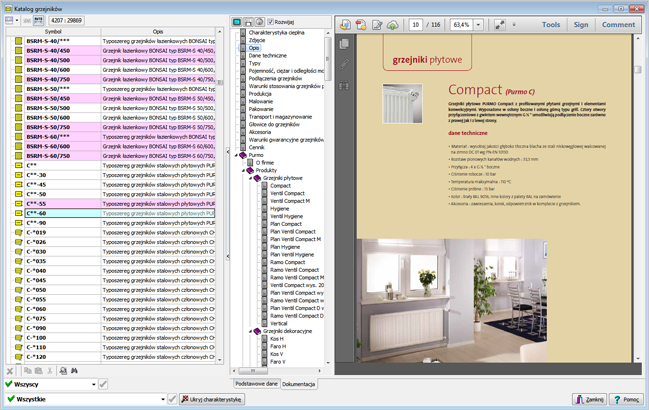The image size is (649, 410).
Task: Click the cut scissors icon below the table
Action: pyautogui.click(x=50, y=371)
